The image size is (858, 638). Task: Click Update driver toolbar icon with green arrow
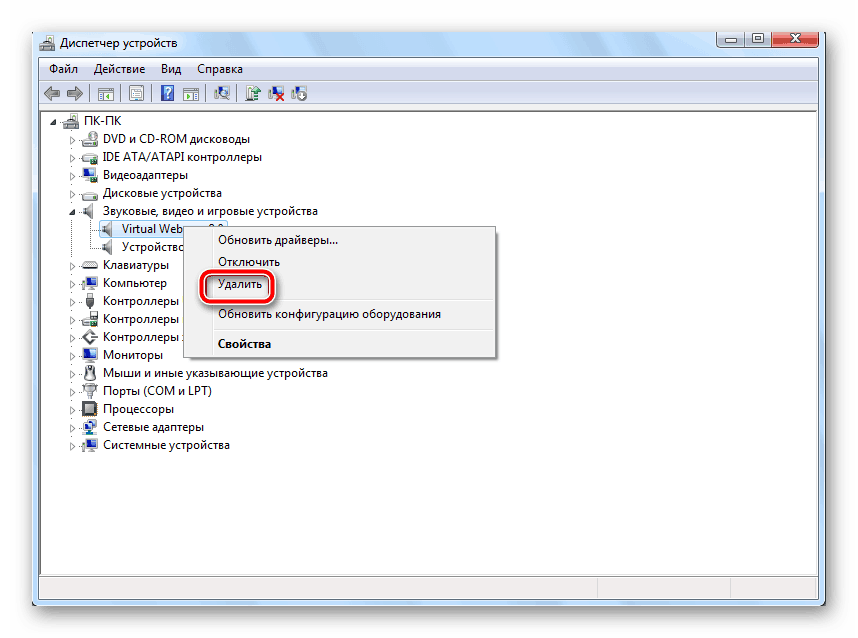[x=253, y=94]
